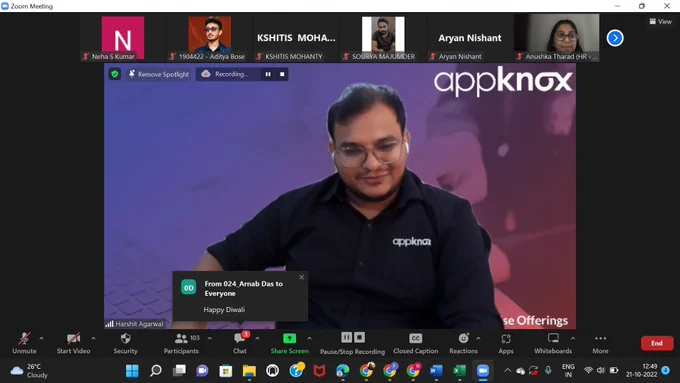Viewport: 680px width, 383px height.
Task: Pause recording from the bottom toolbar
Action: 347,337
